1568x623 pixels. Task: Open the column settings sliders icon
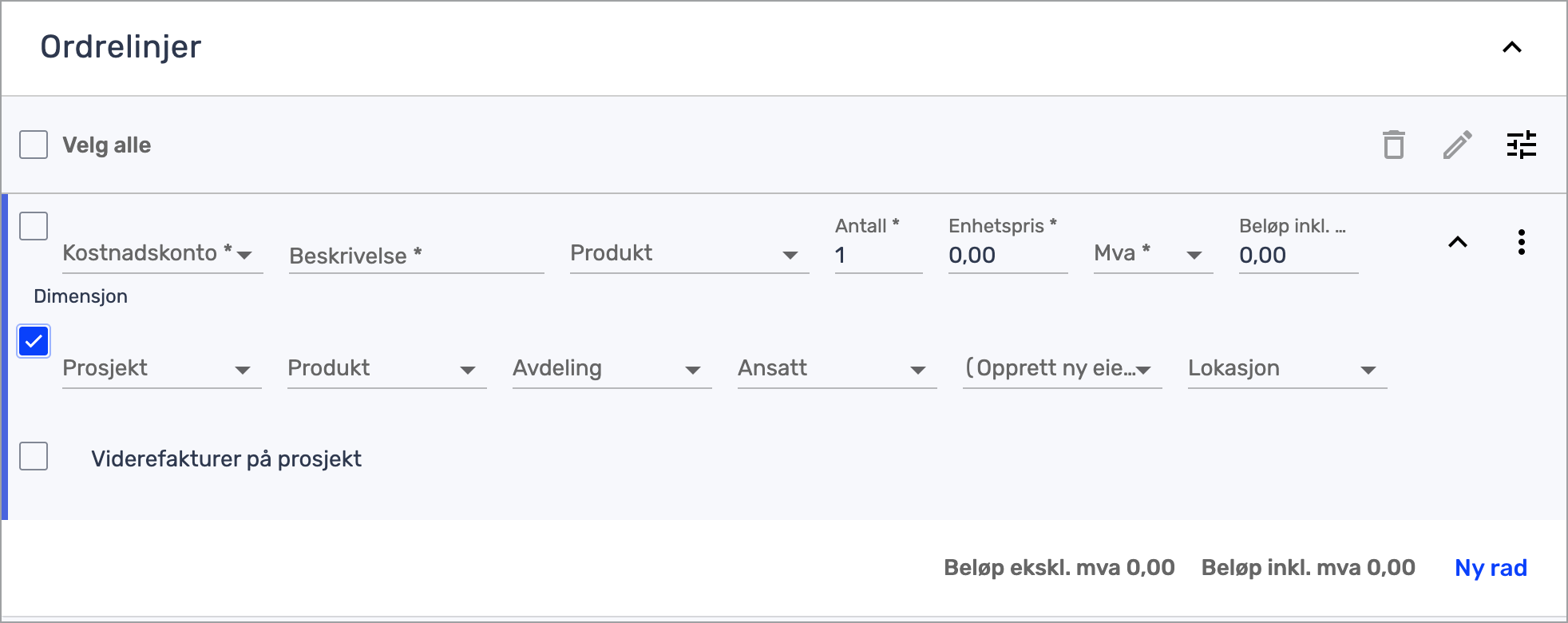pyautogui.click(x=1521, y=145)
